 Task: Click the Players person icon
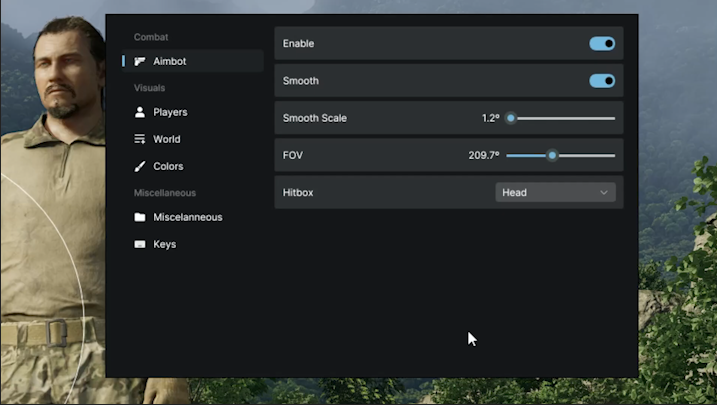click(140, 113)
